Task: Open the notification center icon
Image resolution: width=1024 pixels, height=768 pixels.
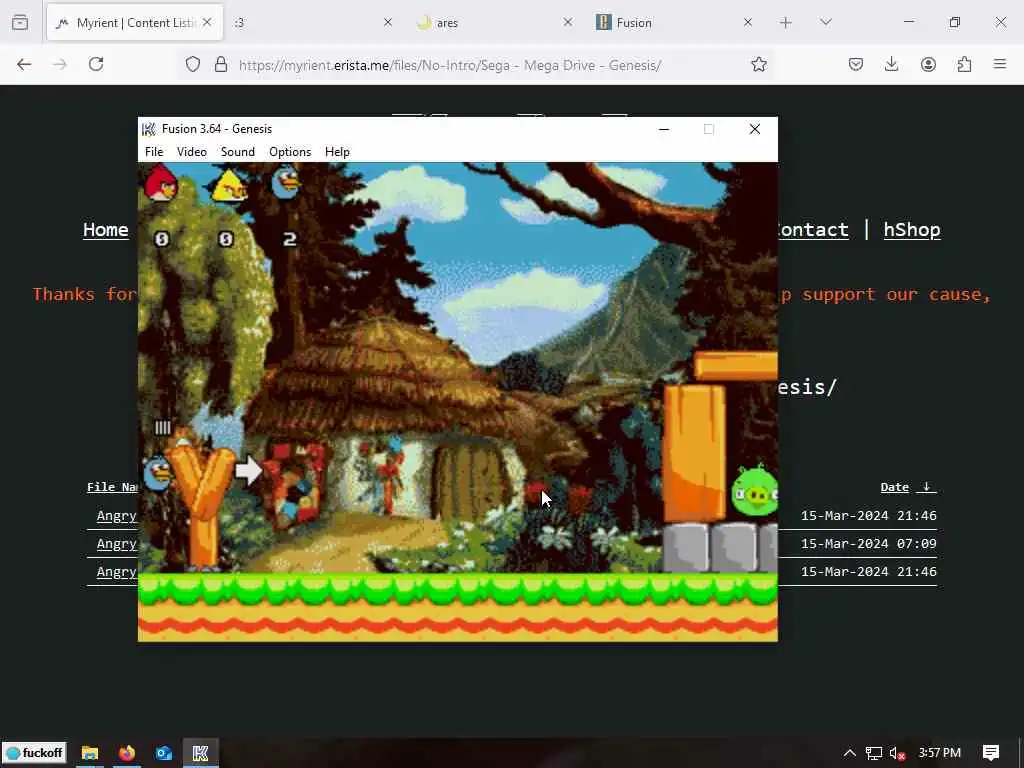Action: click(x=991, y=753)
